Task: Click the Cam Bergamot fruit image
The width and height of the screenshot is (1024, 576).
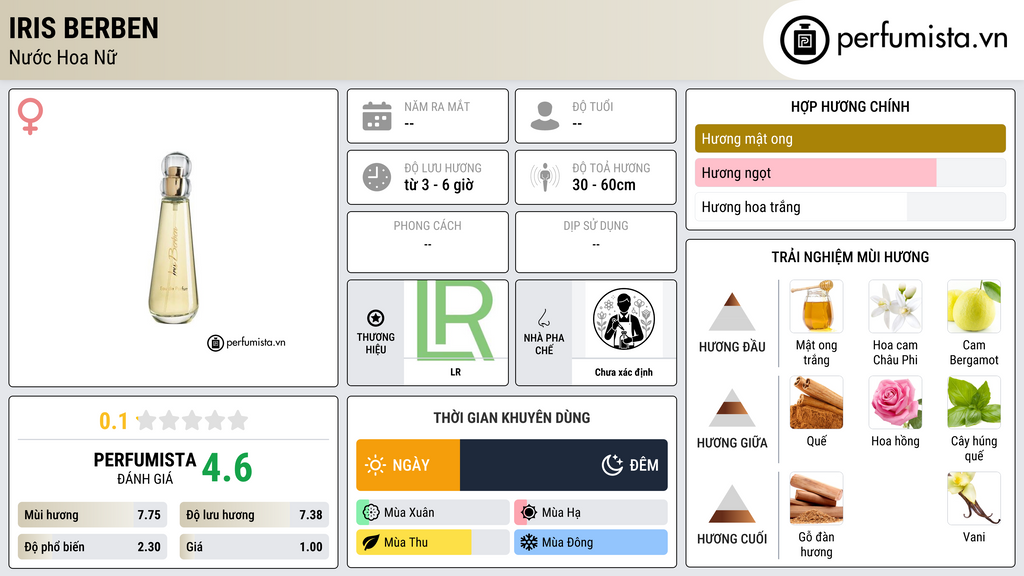Action: [974, 306]
